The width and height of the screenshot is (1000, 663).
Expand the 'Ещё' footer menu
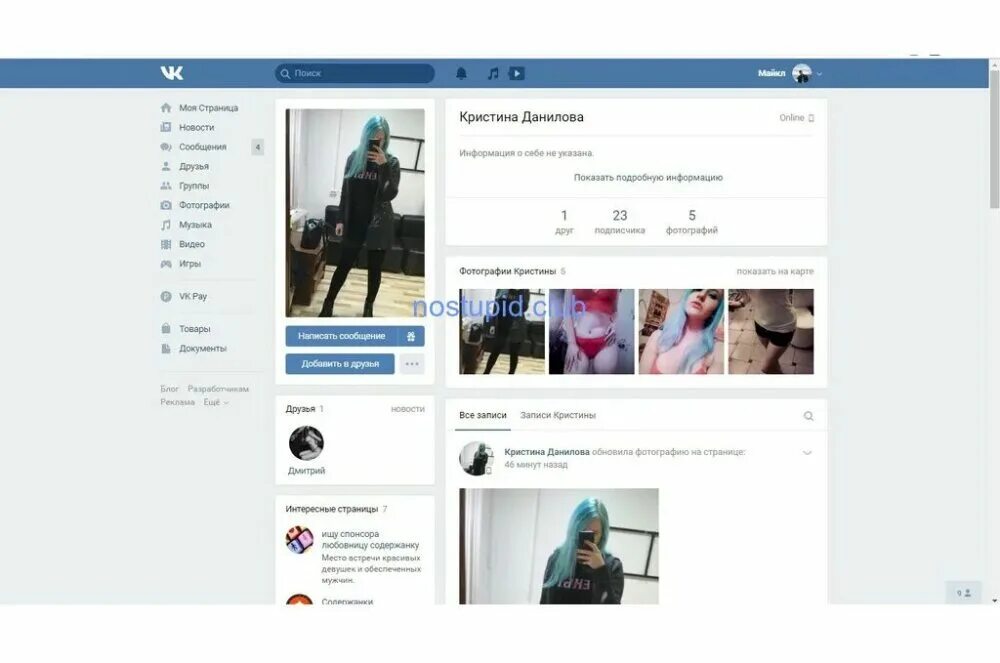(x=216, y=402)
